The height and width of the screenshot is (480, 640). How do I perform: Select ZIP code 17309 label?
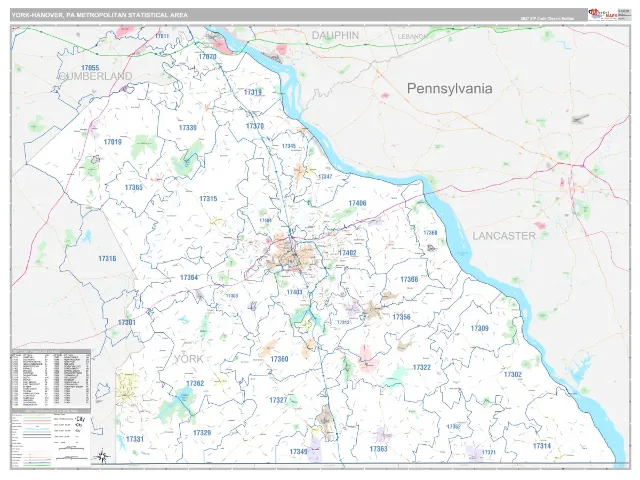(480, 328)
